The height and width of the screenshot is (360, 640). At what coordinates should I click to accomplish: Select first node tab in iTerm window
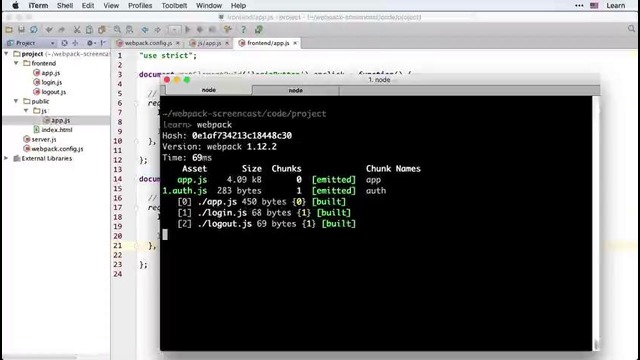[209, 90]
